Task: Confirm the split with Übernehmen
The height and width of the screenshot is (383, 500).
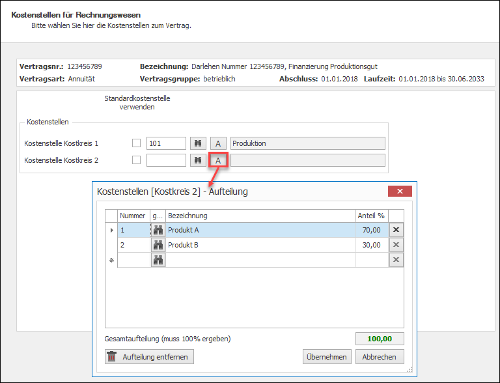Action: click(327, 357)
